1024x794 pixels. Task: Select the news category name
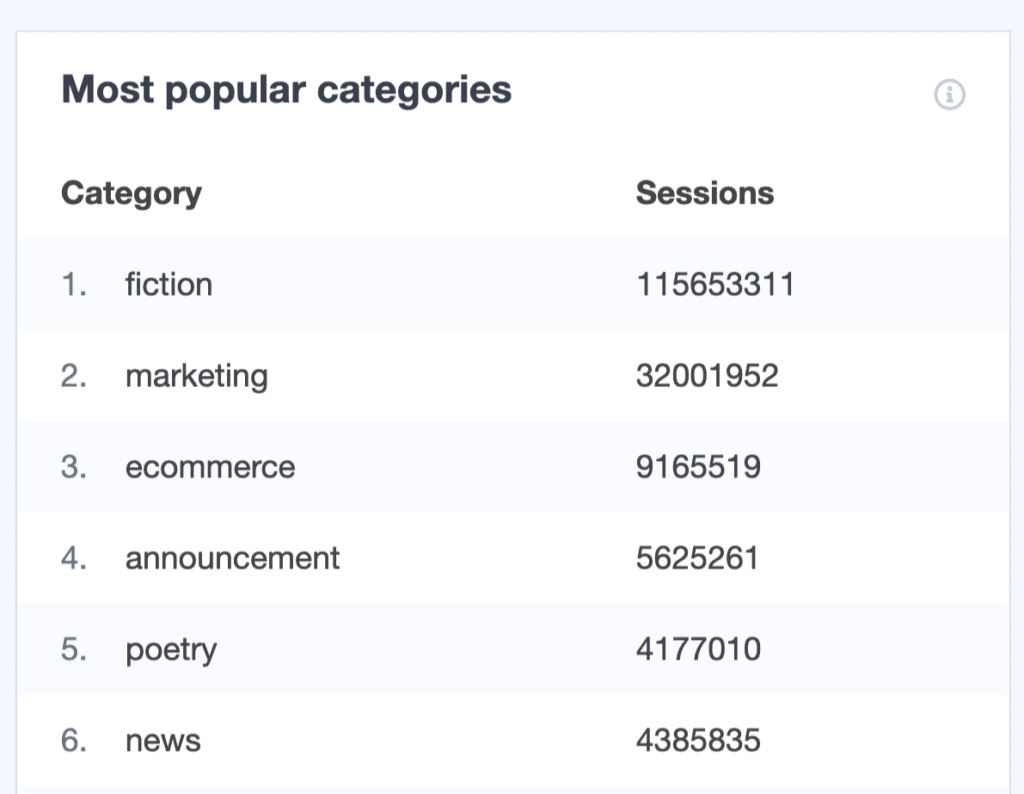162,741
